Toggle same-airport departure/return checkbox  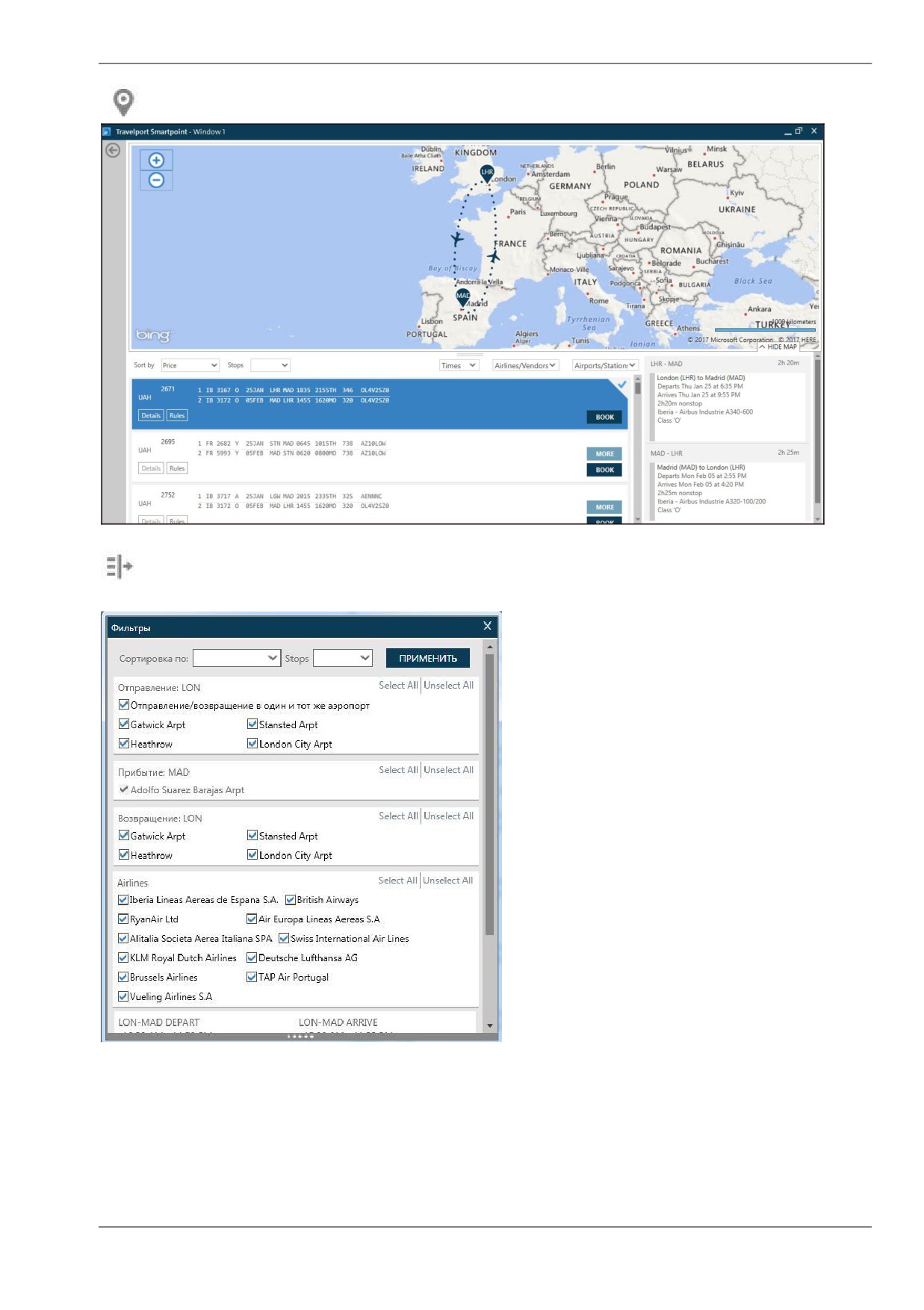coord(124,704)
